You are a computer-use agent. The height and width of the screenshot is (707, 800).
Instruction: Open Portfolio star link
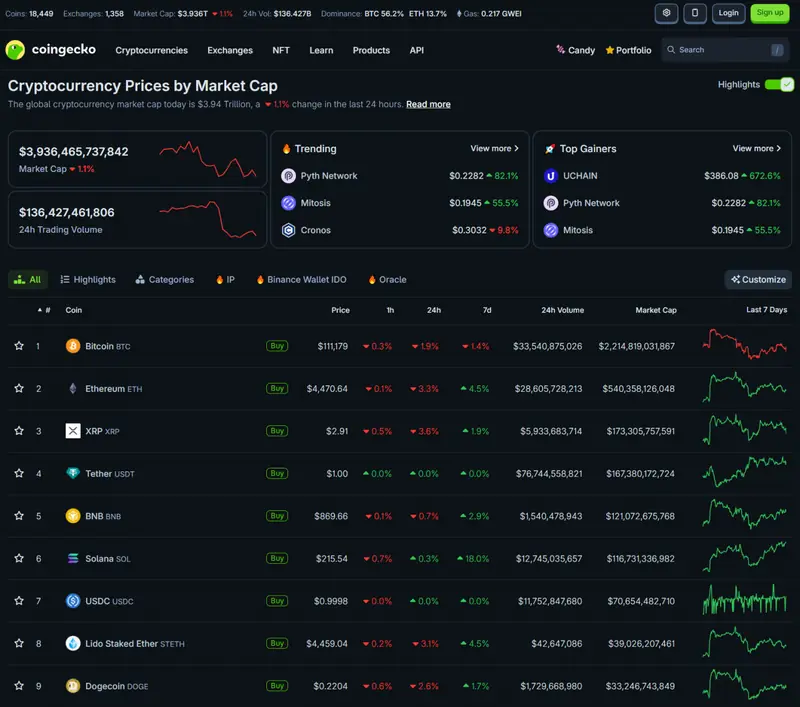[628, 50]
